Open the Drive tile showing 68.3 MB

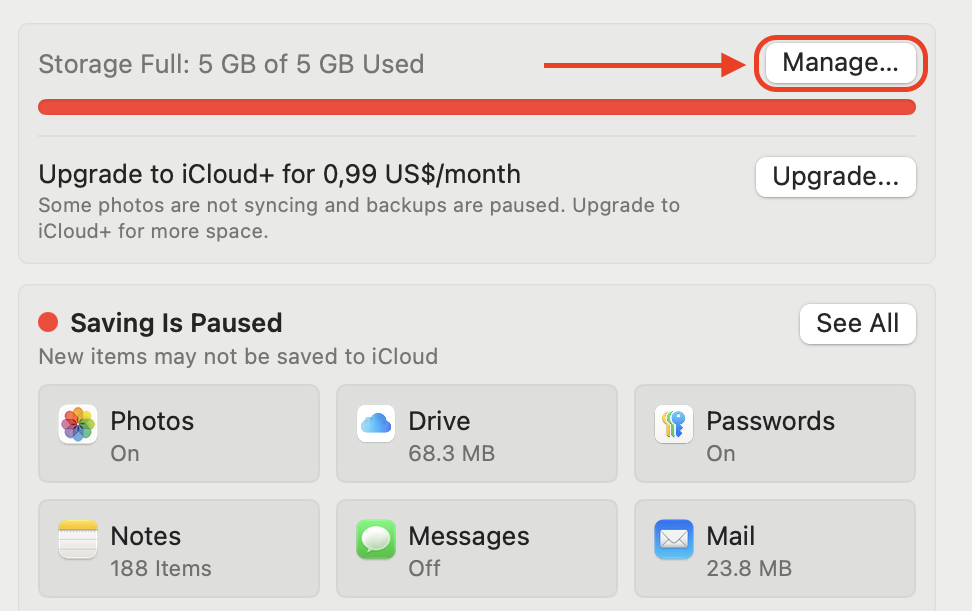(476, 433)
